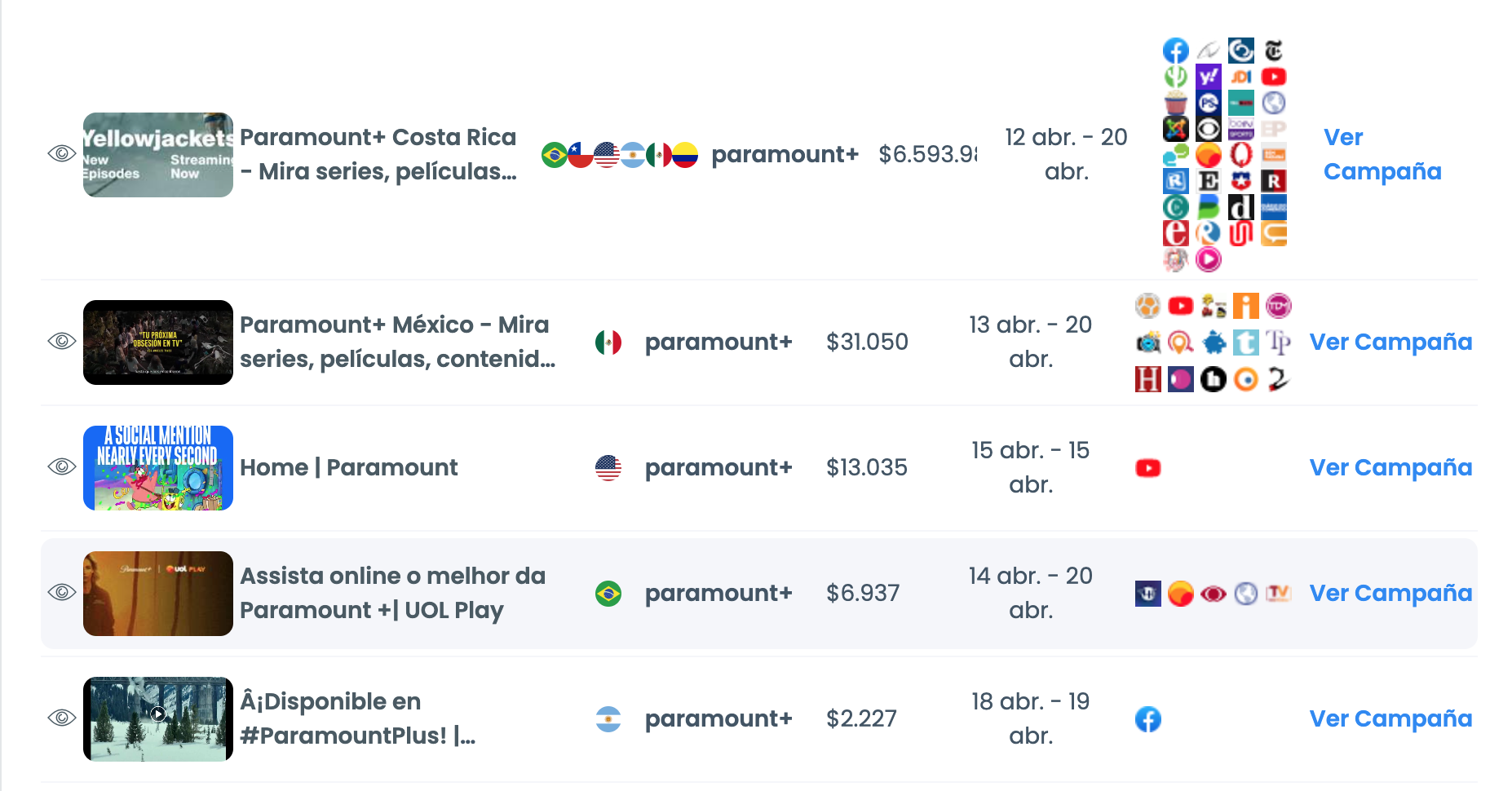
Task: Click red "H" icon in México row
Action: tap(1147, 379)
